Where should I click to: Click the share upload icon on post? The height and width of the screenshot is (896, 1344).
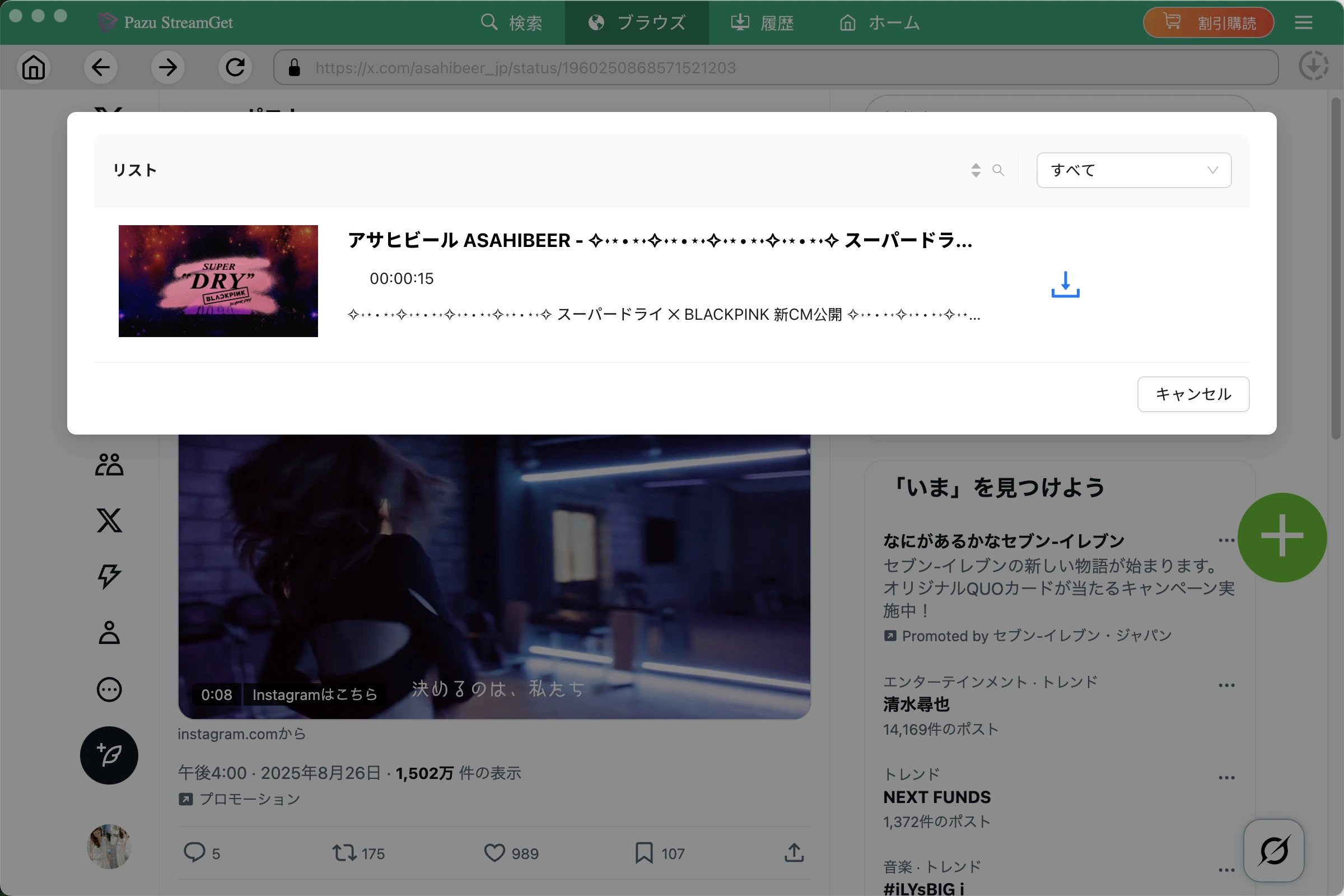tap(794, 852)
